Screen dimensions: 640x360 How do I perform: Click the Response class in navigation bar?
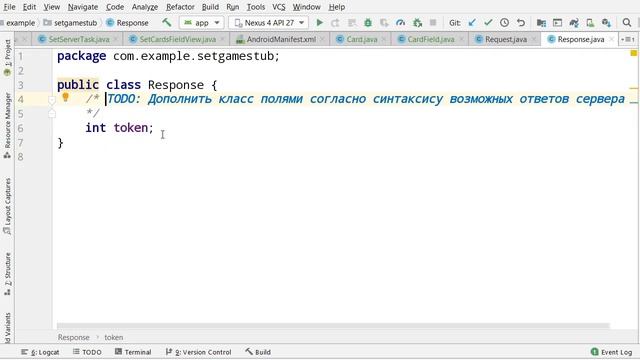coord(127,23)
